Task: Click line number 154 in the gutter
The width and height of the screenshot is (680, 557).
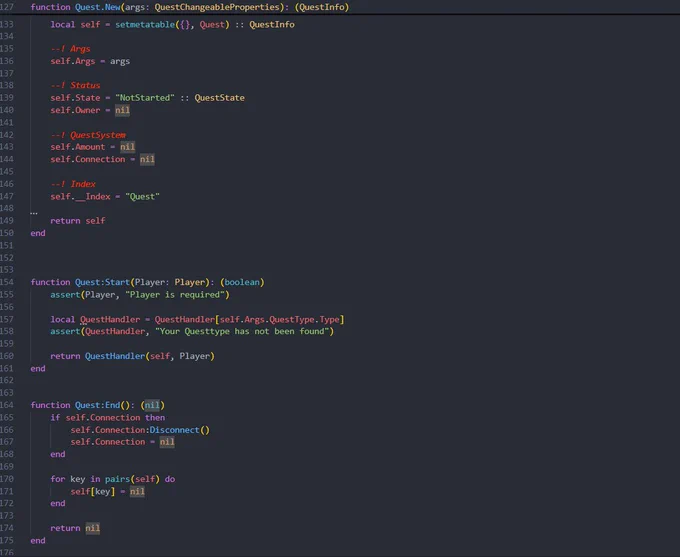Action: [x=7, y=282]
